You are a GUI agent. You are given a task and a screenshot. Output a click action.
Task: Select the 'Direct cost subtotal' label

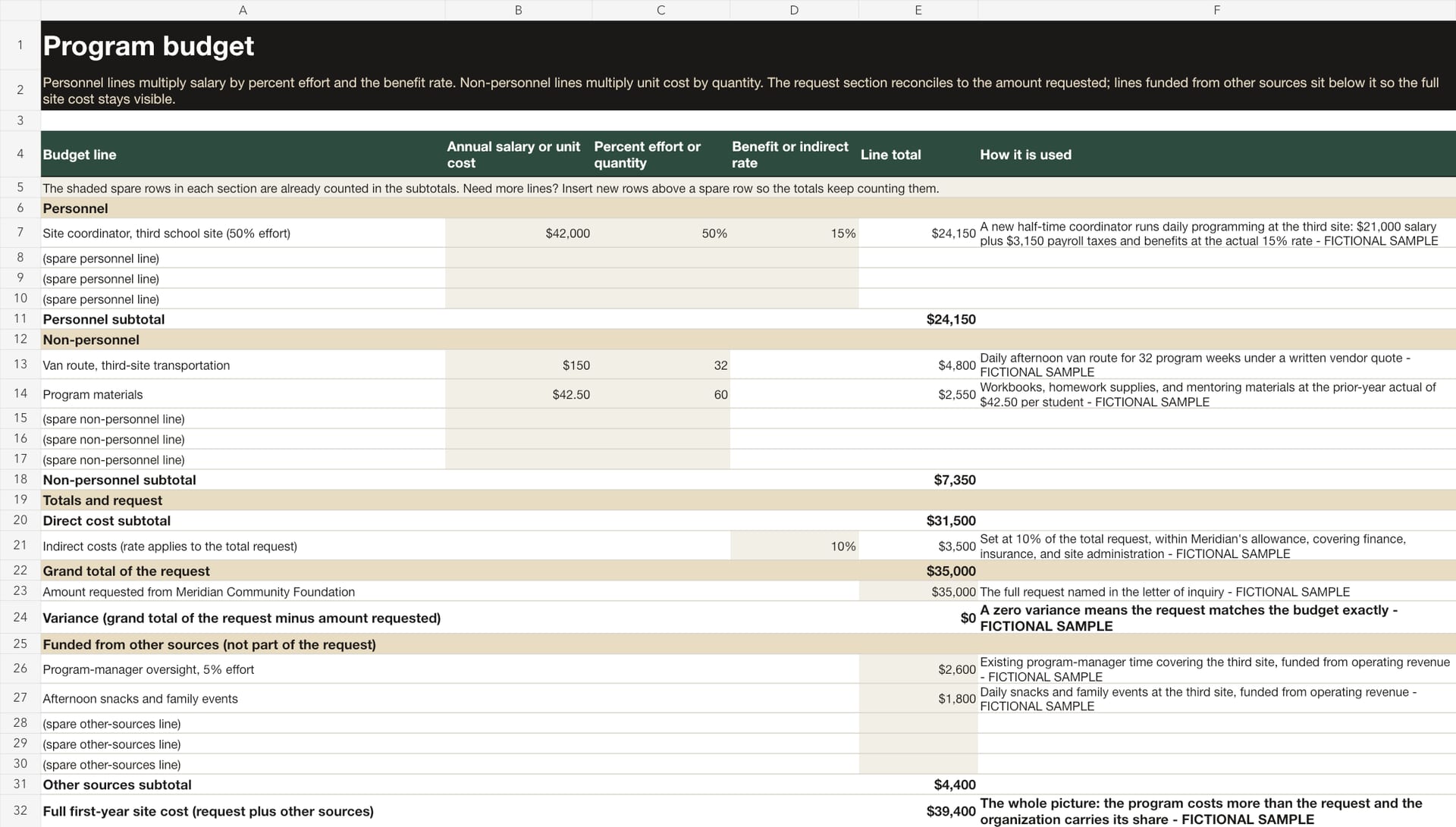point(243,521)
